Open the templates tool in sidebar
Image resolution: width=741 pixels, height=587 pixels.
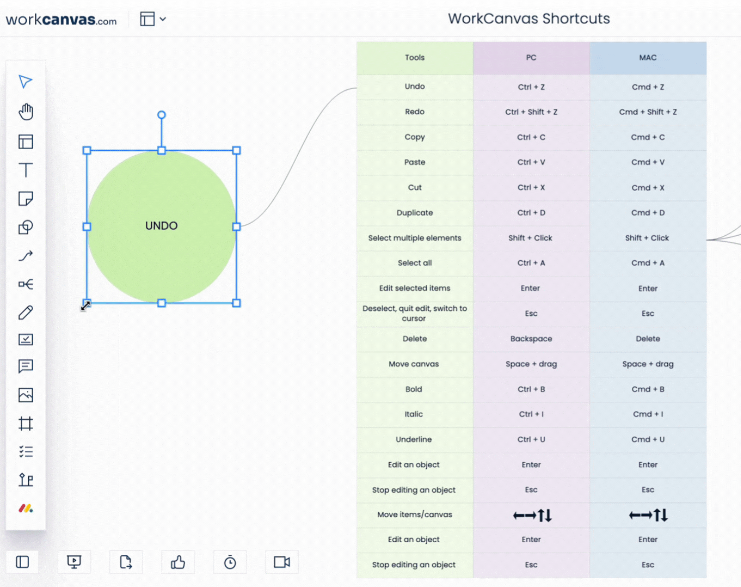tap(26, 142)
